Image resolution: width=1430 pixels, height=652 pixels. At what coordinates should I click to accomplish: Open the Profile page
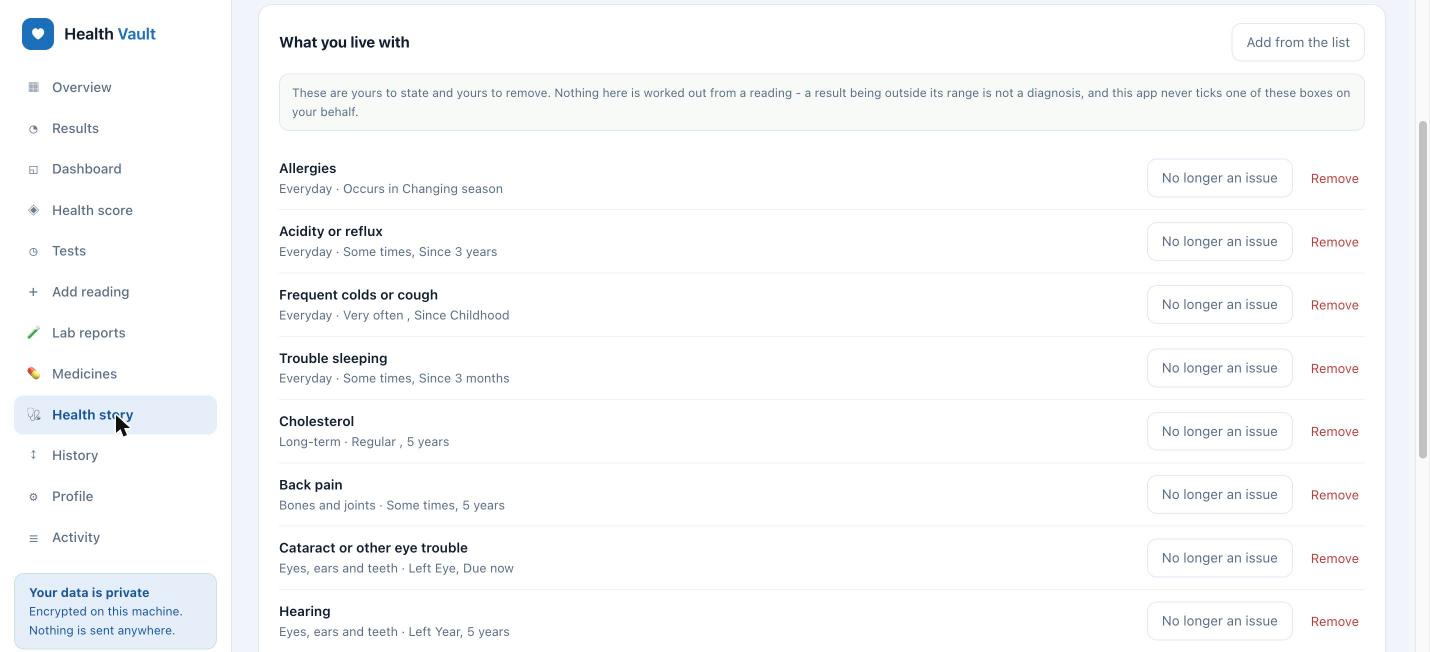pos(115,496)
